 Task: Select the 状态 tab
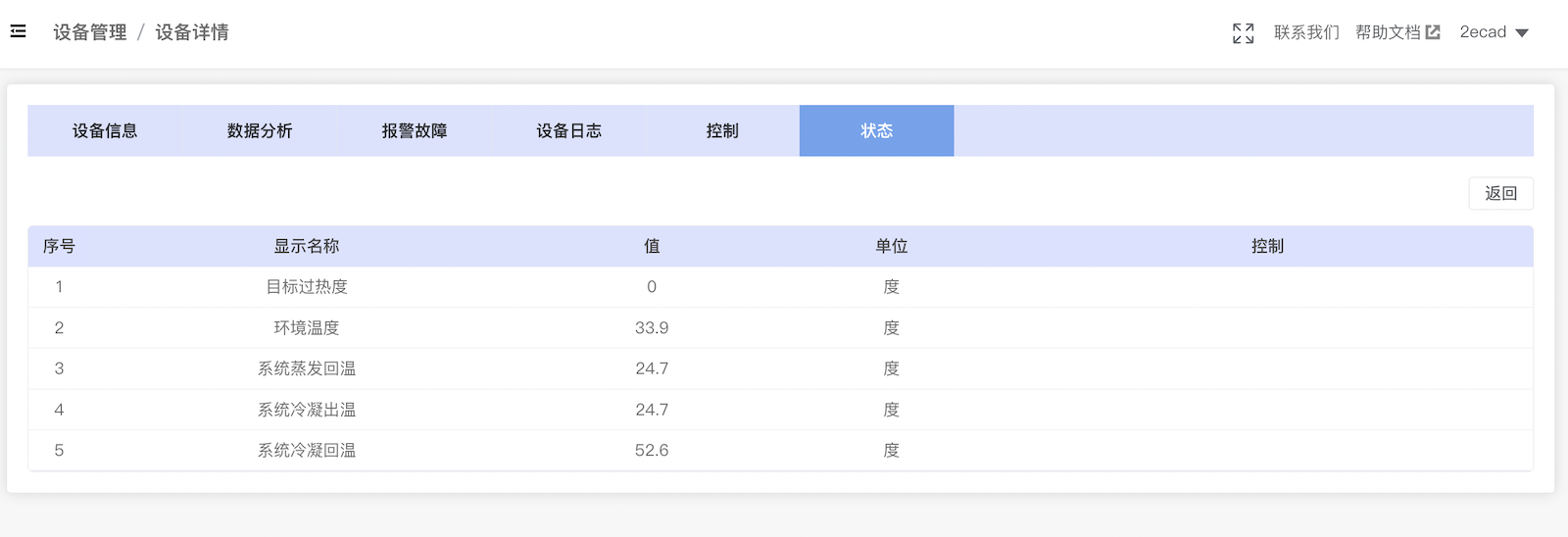(877, 130)
